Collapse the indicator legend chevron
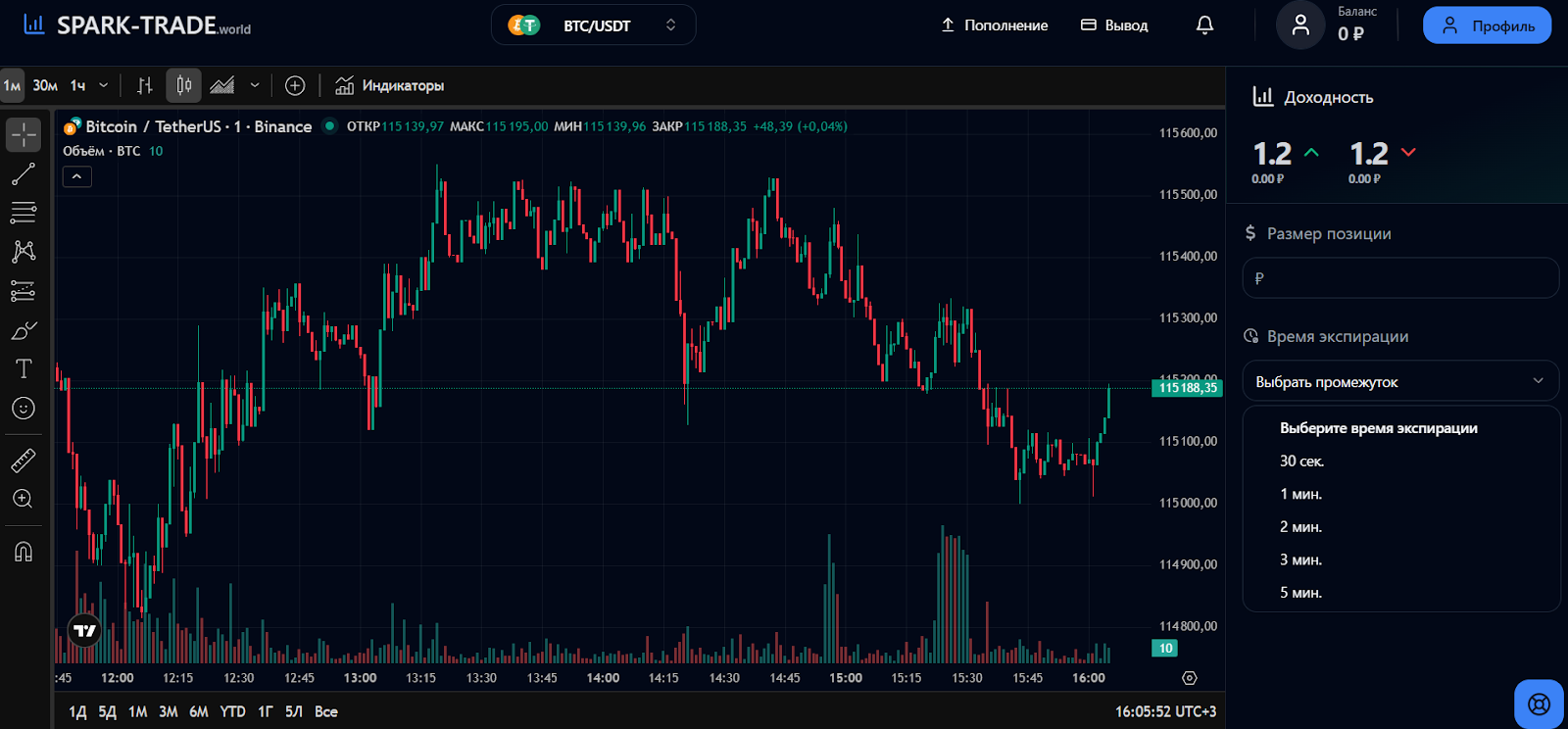Viewport: 1568px width, 729px height. point(77,176)
